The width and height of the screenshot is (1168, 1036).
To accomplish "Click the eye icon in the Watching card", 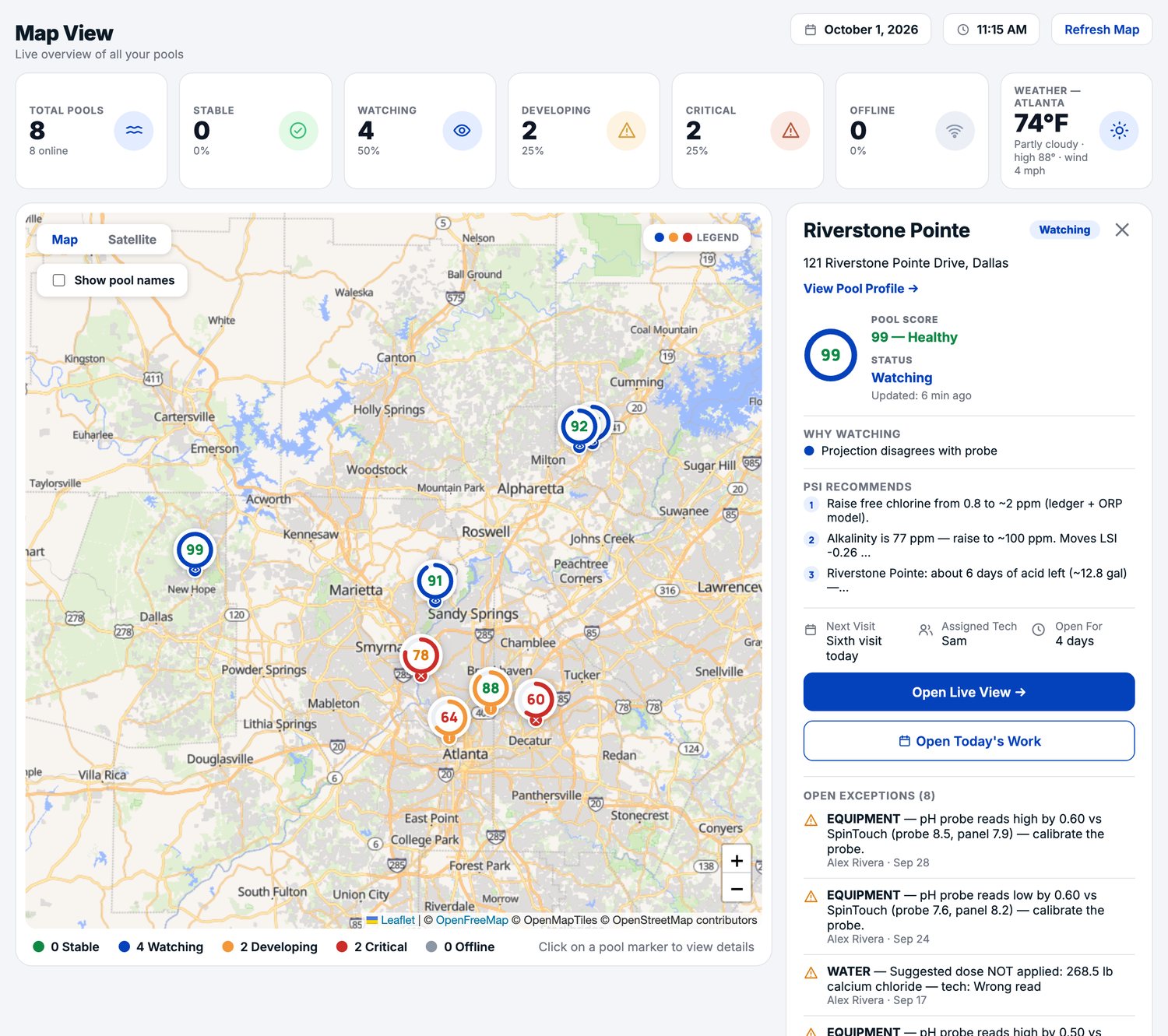I will click(x=463, y=131).
